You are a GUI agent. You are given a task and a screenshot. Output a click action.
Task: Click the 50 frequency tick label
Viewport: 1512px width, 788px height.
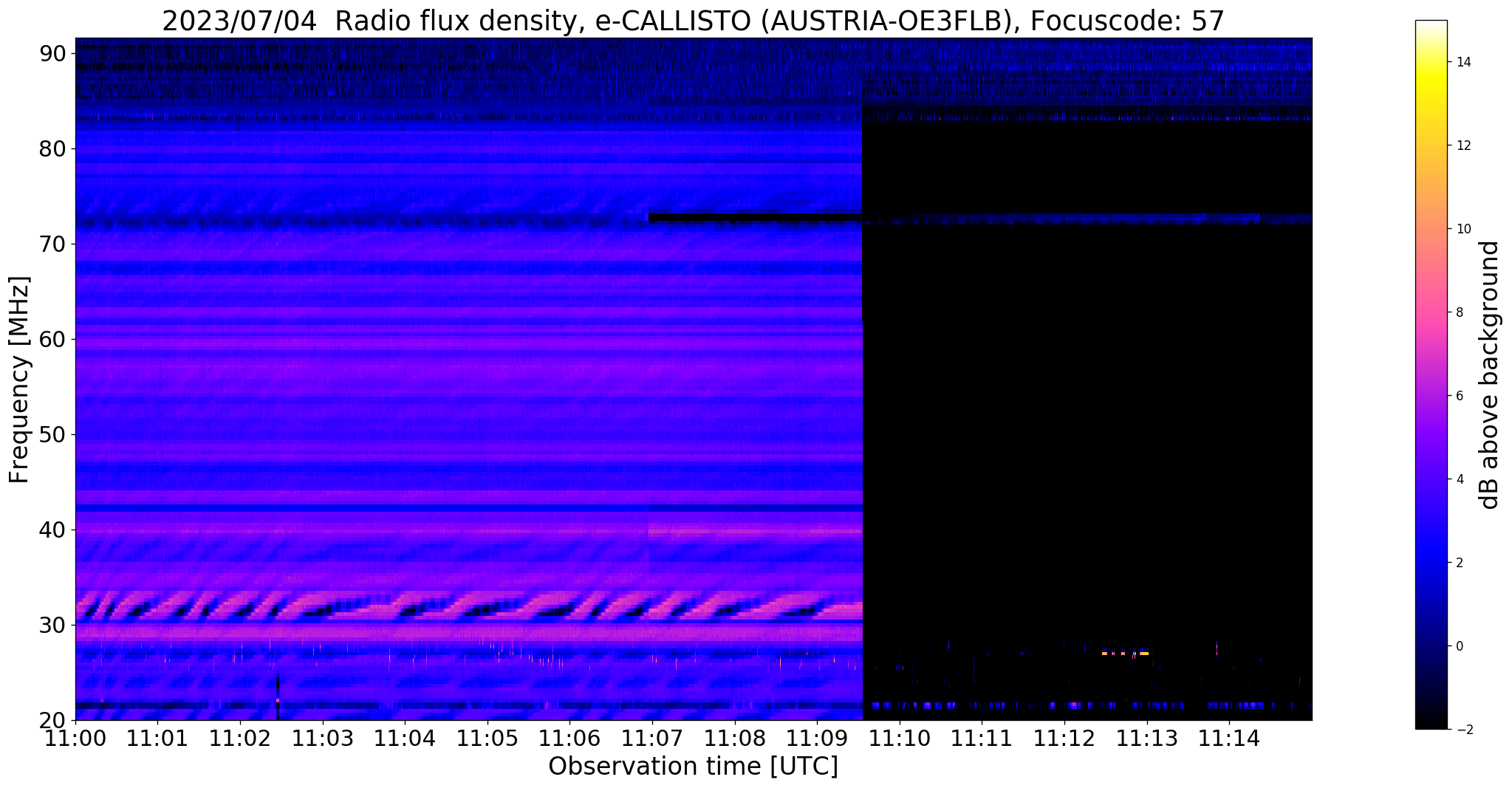54,434
